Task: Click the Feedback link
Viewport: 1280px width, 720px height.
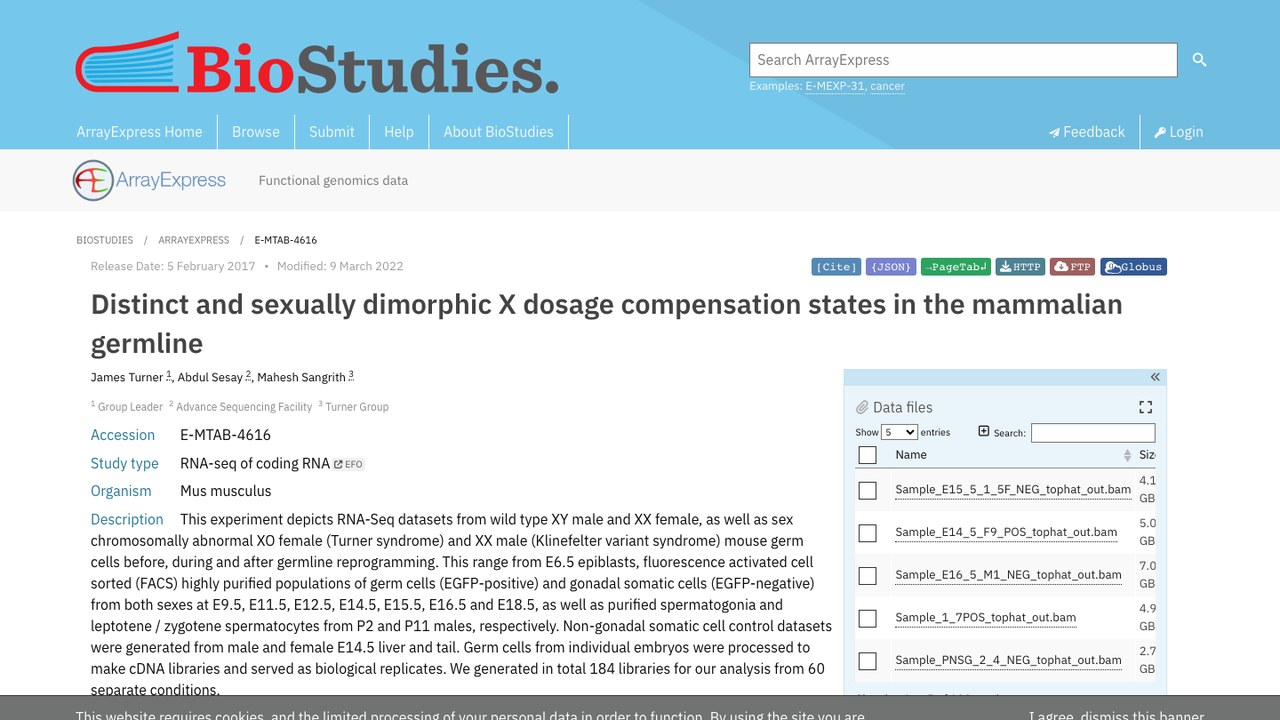Action: click(1087, 132)
